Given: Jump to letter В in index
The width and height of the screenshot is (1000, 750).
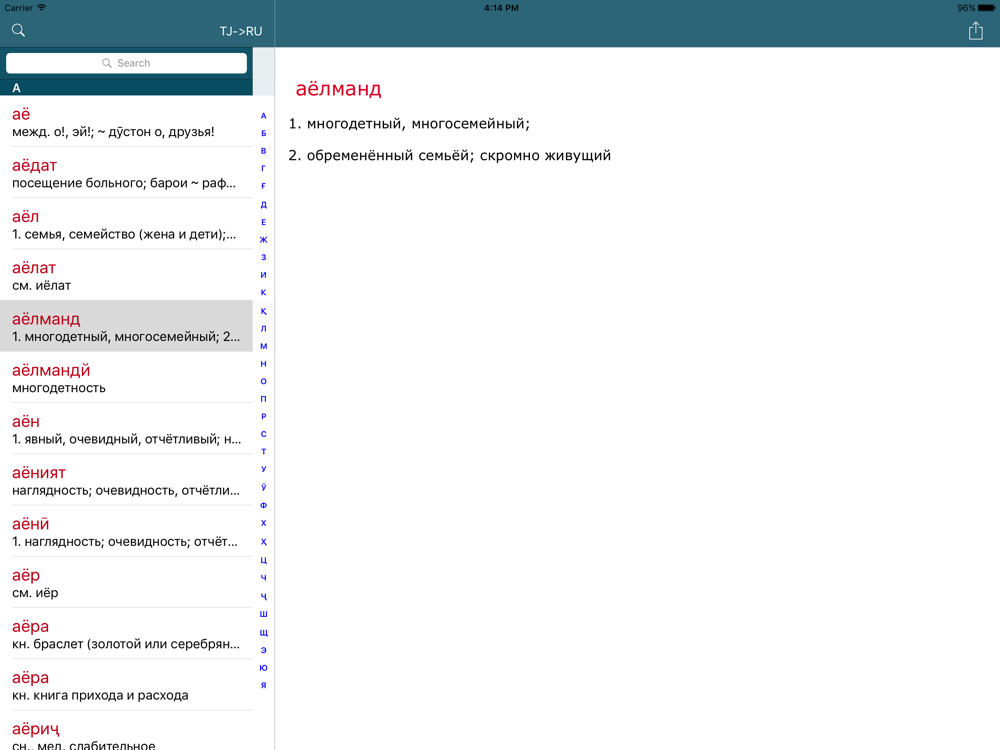Looking at the screenshot, I should pyautogui.click(x=263, y=151).
